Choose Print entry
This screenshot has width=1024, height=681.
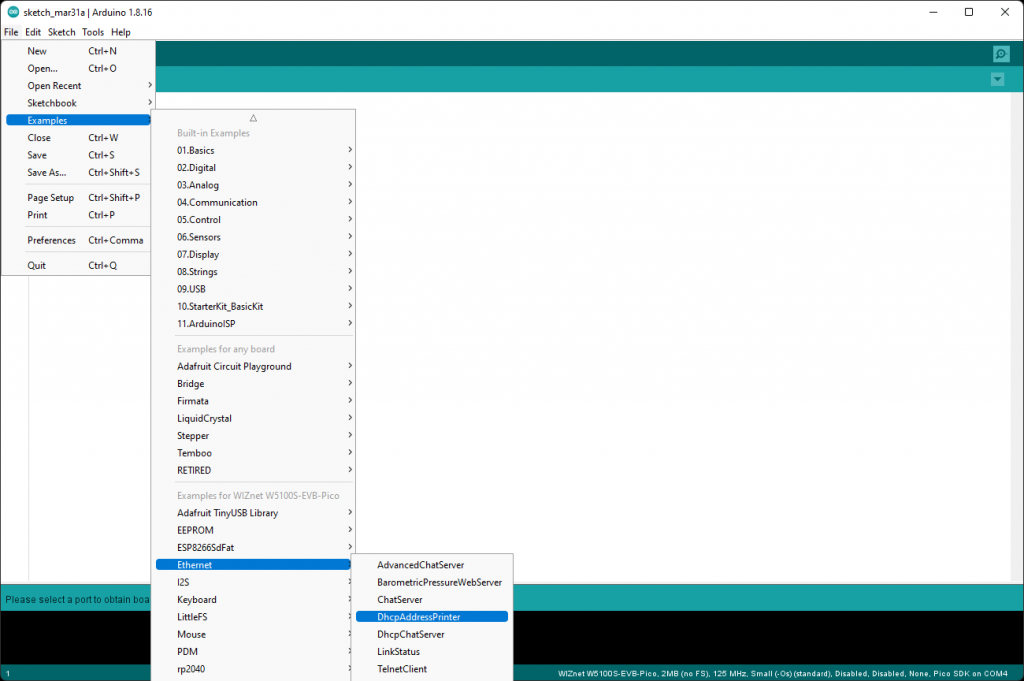click(x=78, y=215)
